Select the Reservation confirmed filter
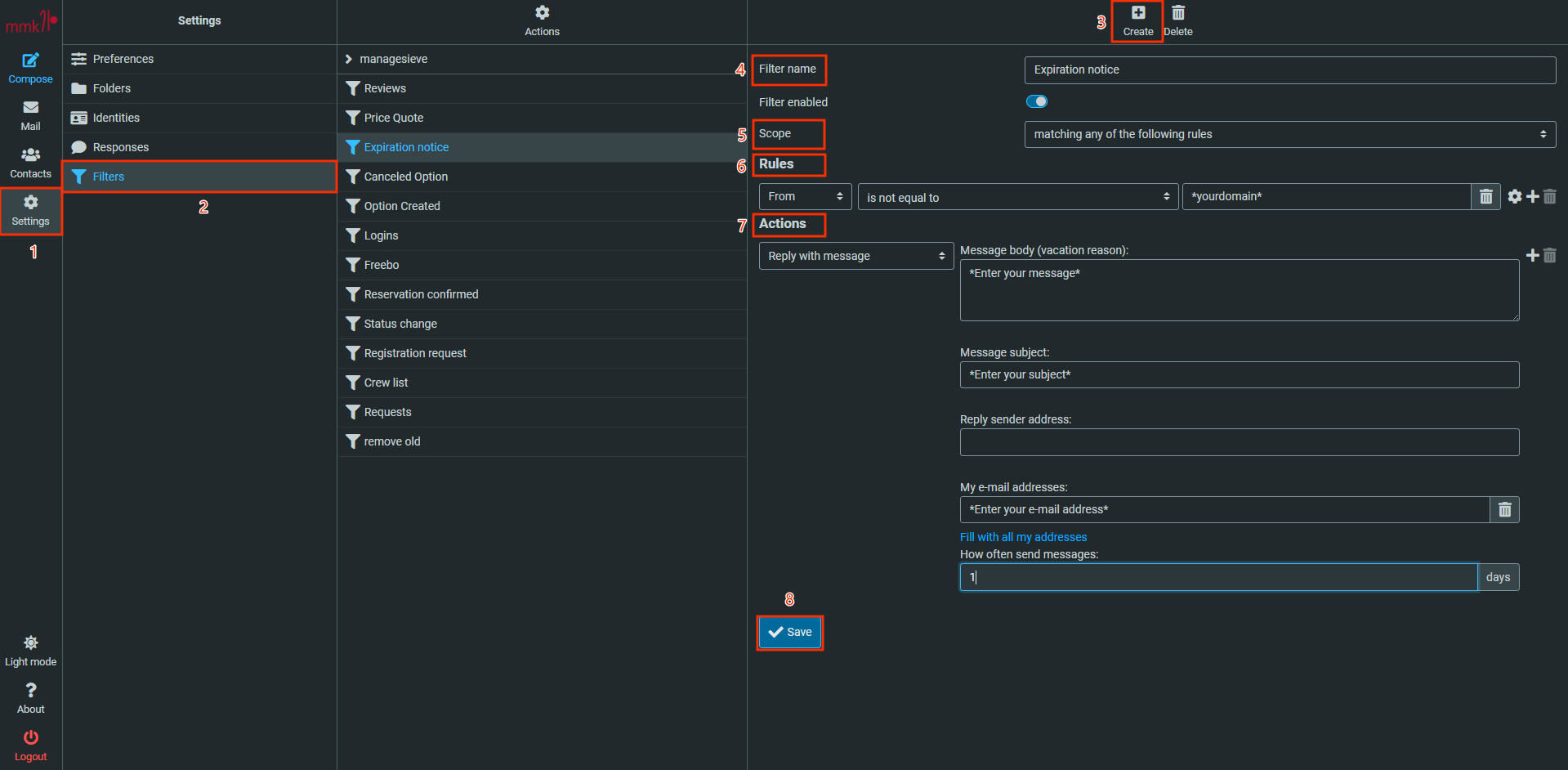 [x=542, y=294]
